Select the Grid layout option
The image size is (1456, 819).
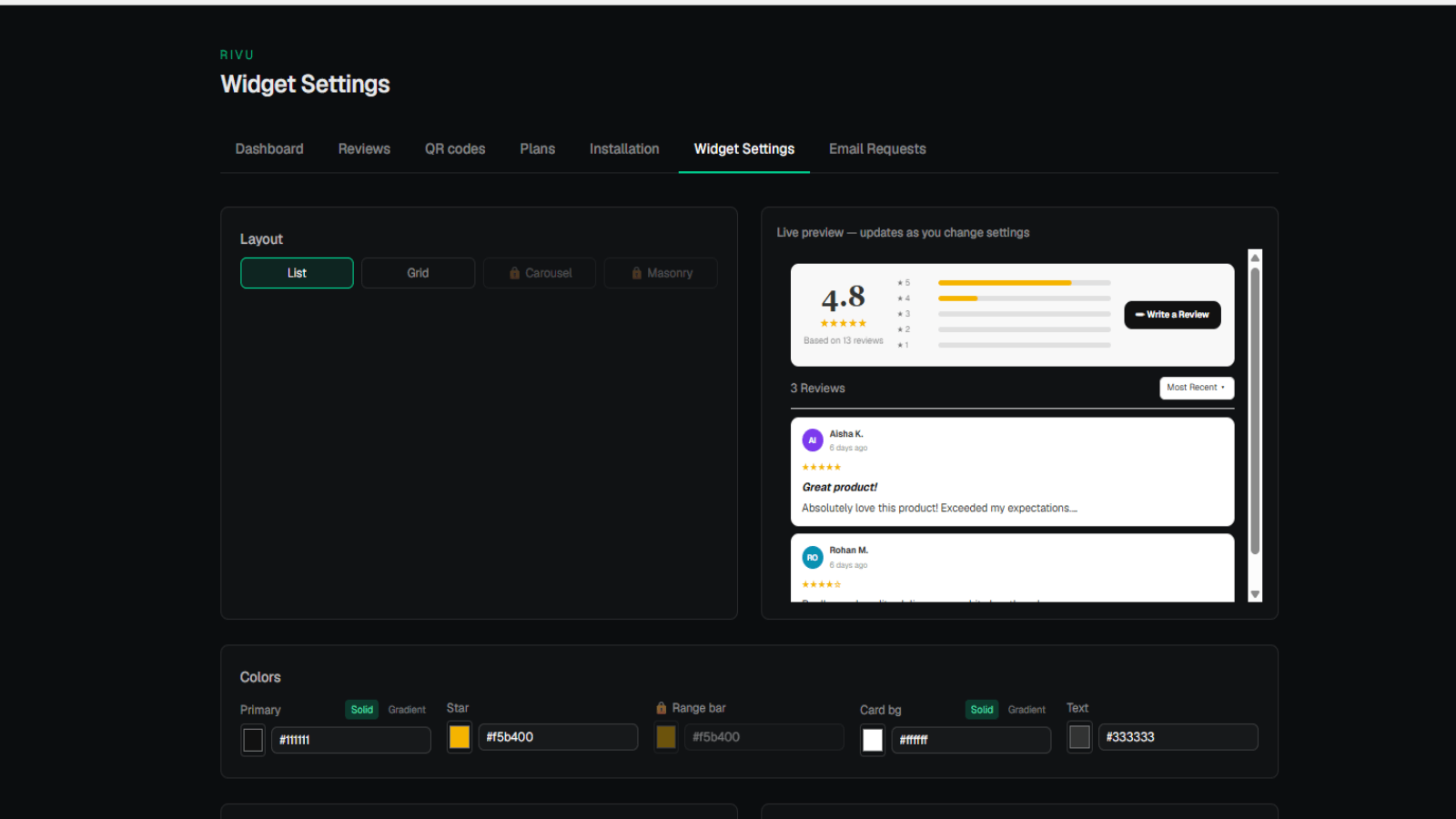(418, 273)
